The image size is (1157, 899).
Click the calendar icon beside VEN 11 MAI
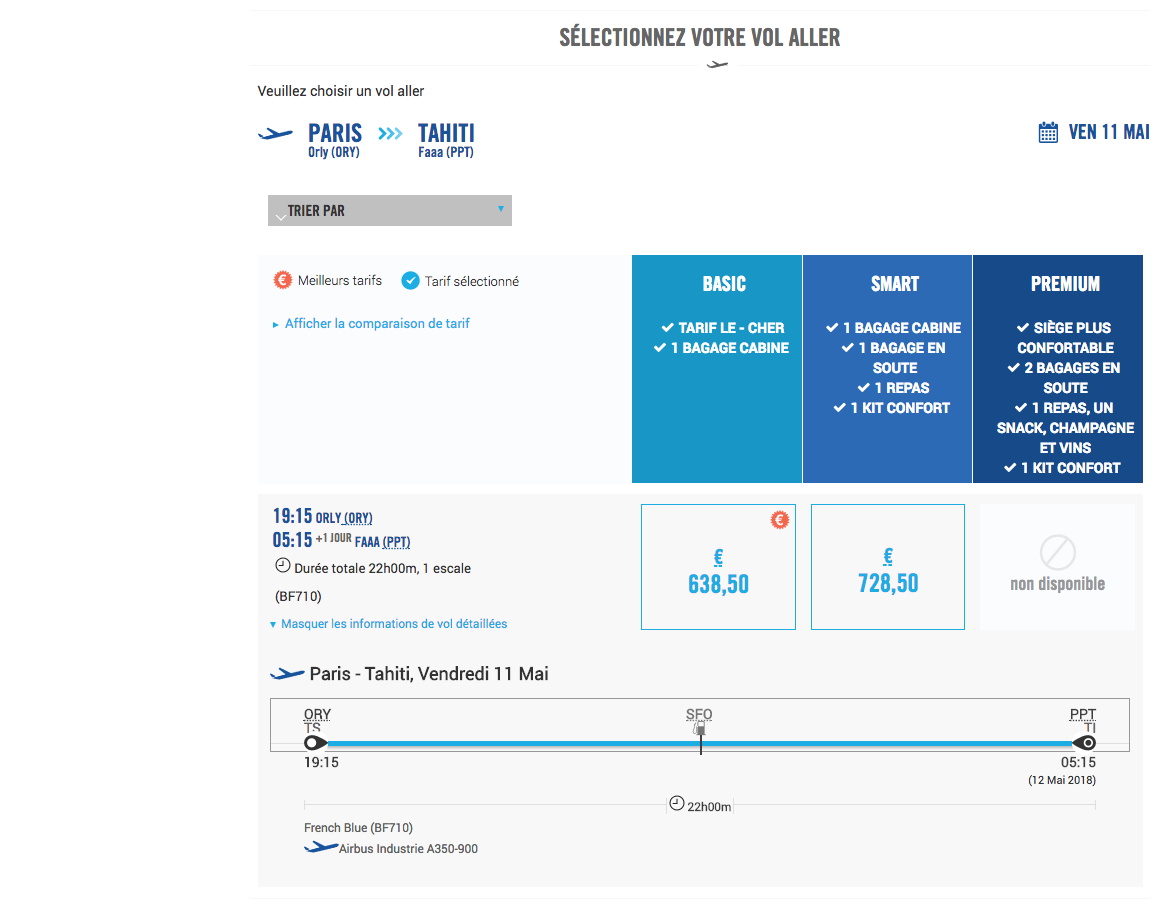click(1048, 132)
